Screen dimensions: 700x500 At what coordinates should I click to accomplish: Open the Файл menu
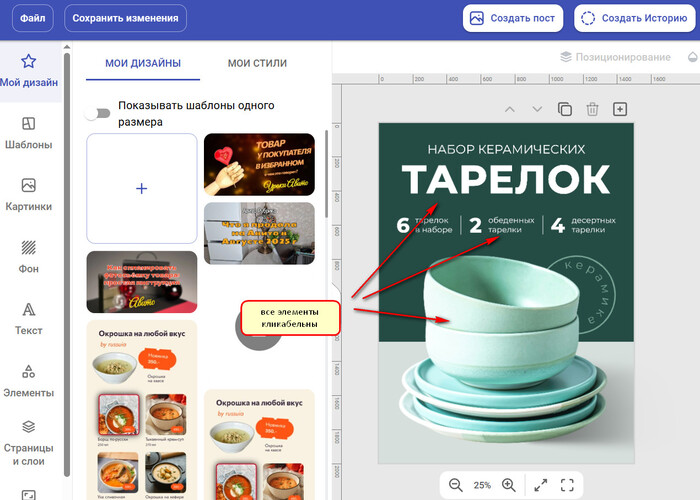[32, 18]
